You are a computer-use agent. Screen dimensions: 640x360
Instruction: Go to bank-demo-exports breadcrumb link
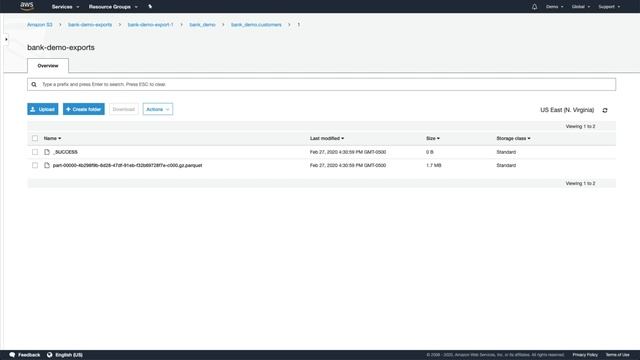90,25
